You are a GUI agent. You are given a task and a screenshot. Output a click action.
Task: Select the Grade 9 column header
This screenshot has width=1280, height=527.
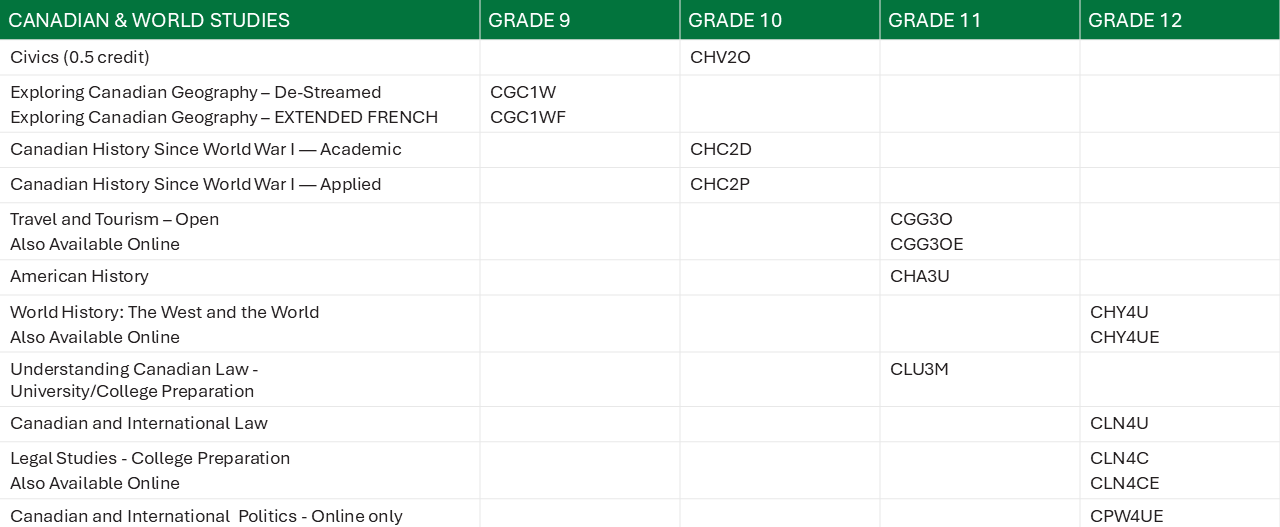529,20
